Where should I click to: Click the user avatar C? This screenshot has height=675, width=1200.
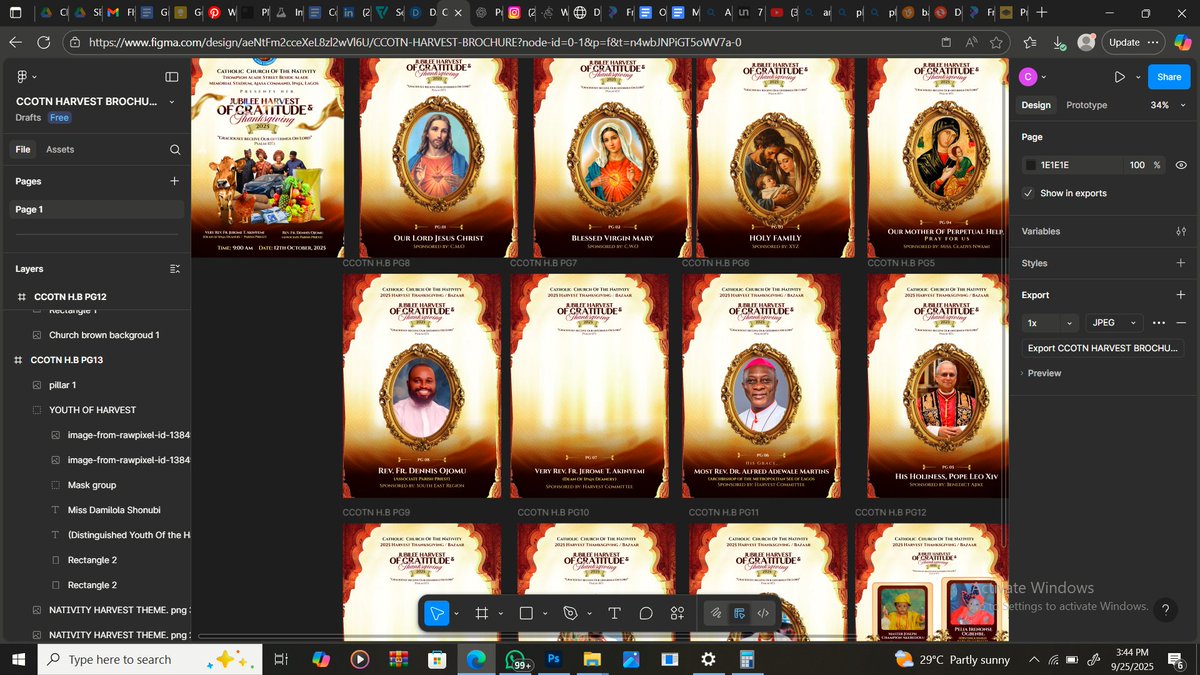1027,77
